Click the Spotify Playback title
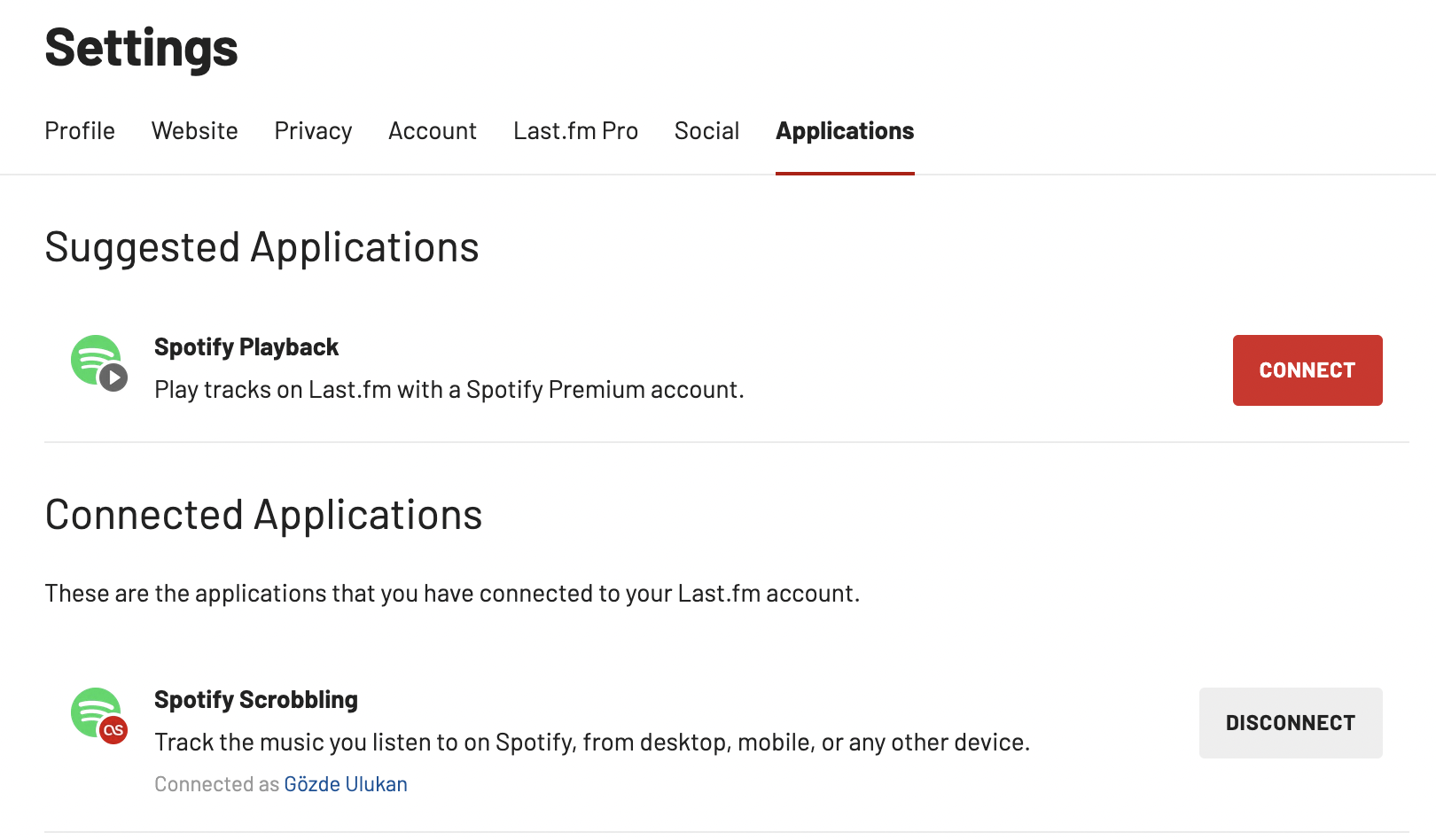Image resolution: width=1436 pixels, height=840 pixels. click(x=246, y=347)
